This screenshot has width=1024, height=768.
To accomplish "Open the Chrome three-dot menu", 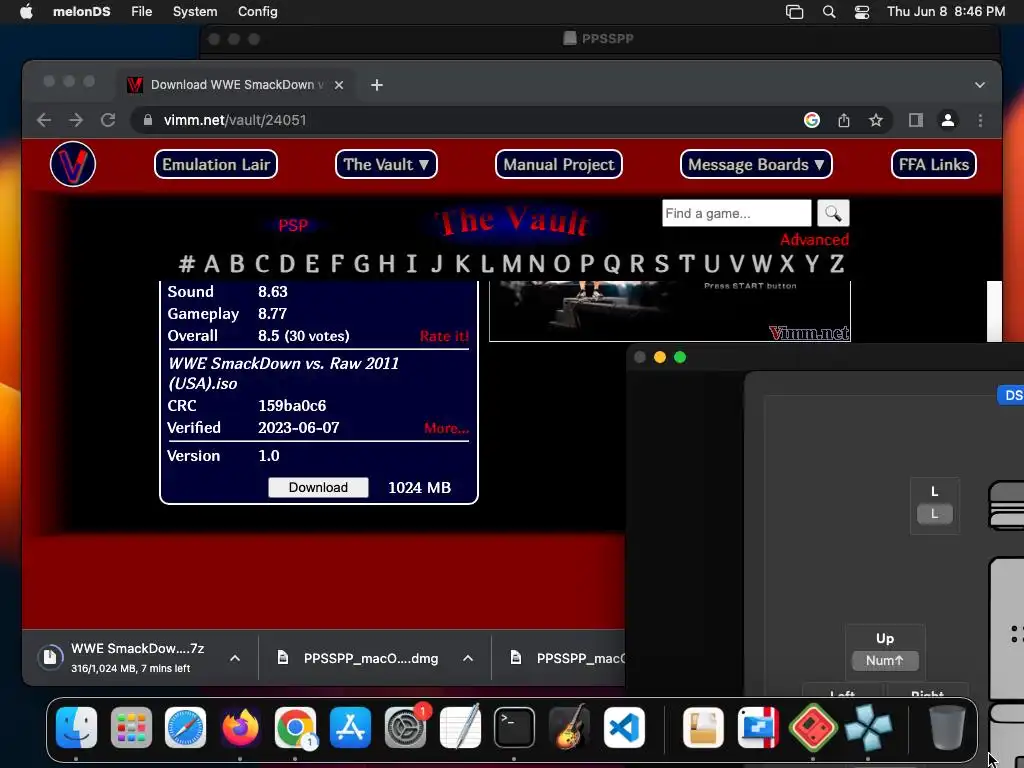I will coord(980,120).
